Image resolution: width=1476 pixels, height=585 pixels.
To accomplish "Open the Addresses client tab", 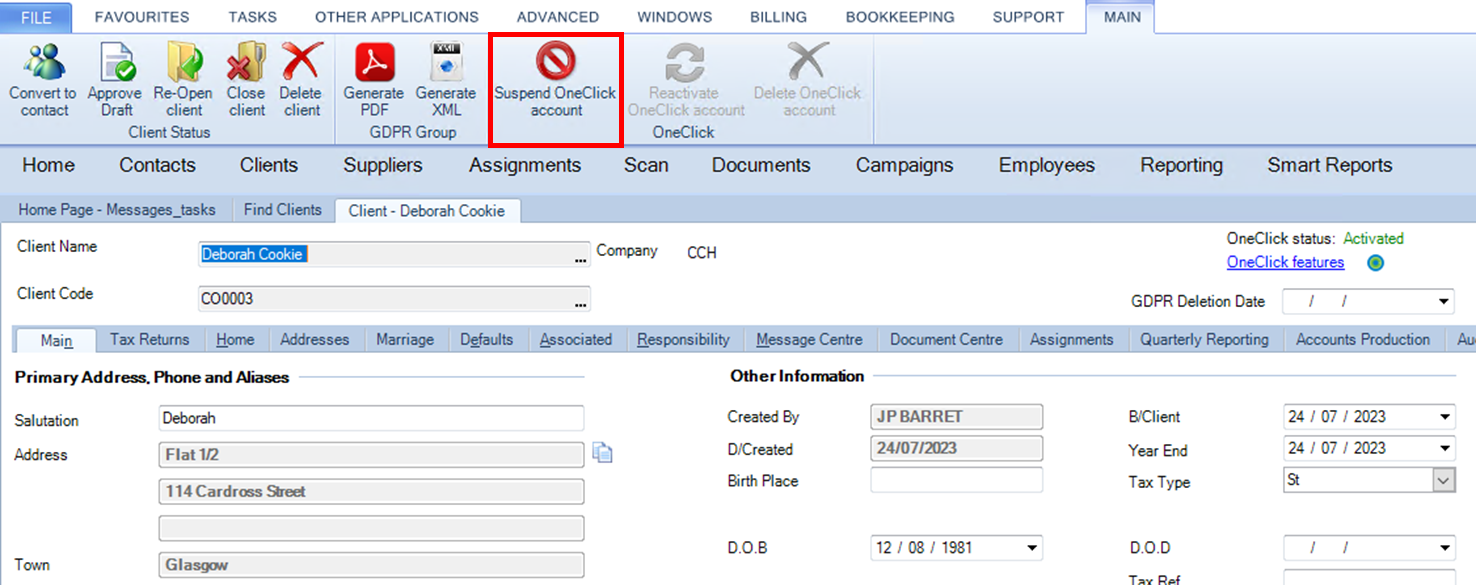I will click(x=314, y=340).
